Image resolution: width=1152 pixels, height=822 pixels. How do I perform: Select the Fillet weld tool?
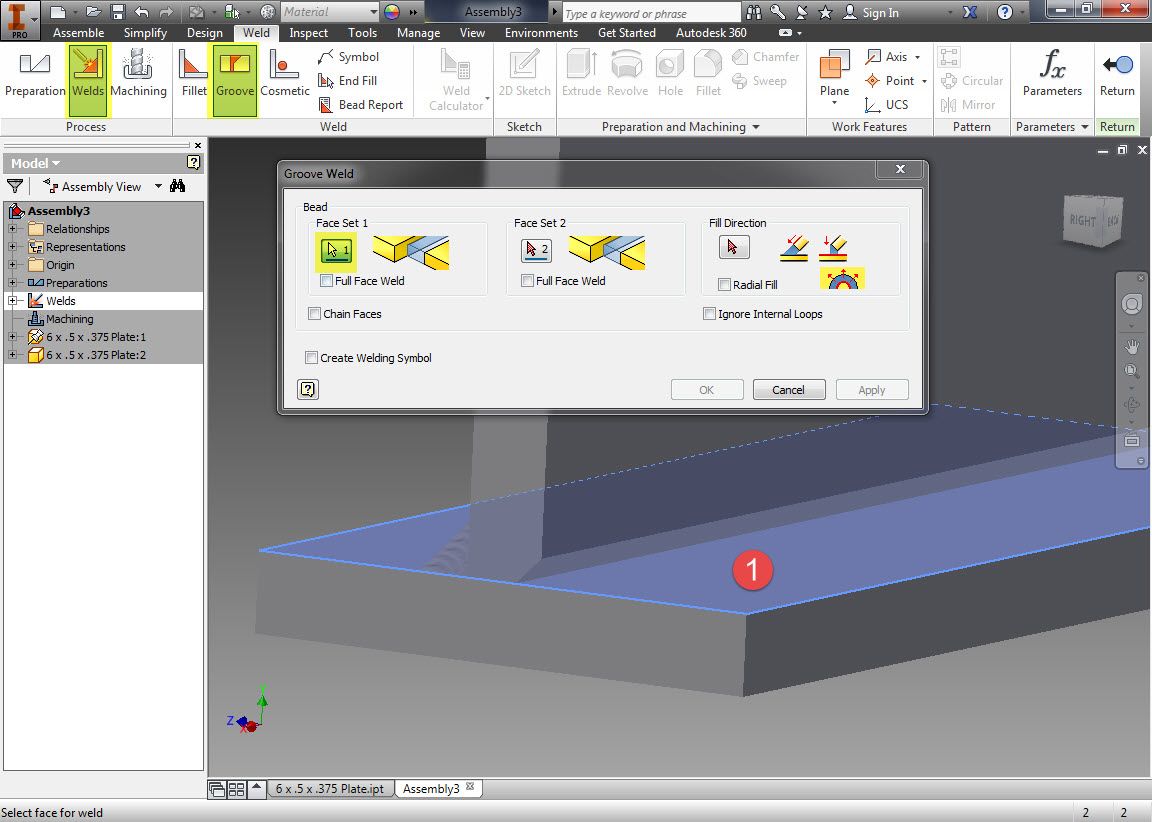click(x=193, y=75)
